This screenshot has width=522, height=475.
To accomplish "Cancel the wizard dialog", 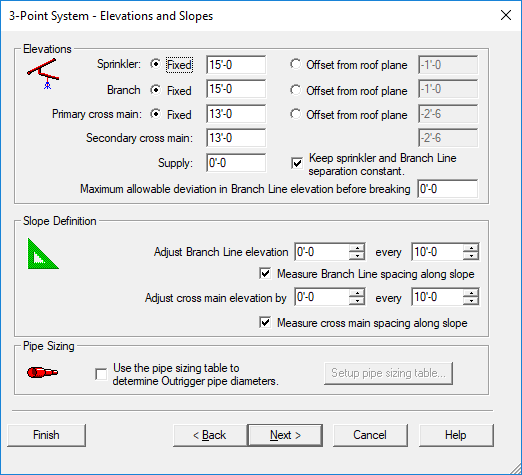I will (x=370, y=435).
